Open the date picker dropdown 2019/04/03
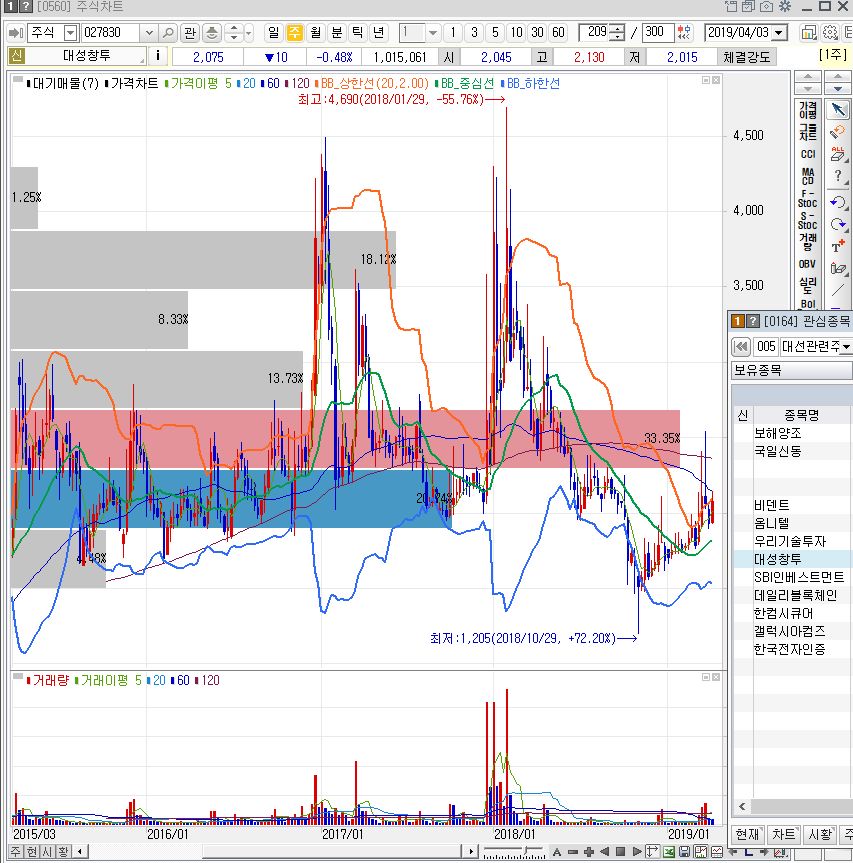This screenshot has width=853, height=863. [779, 32]
